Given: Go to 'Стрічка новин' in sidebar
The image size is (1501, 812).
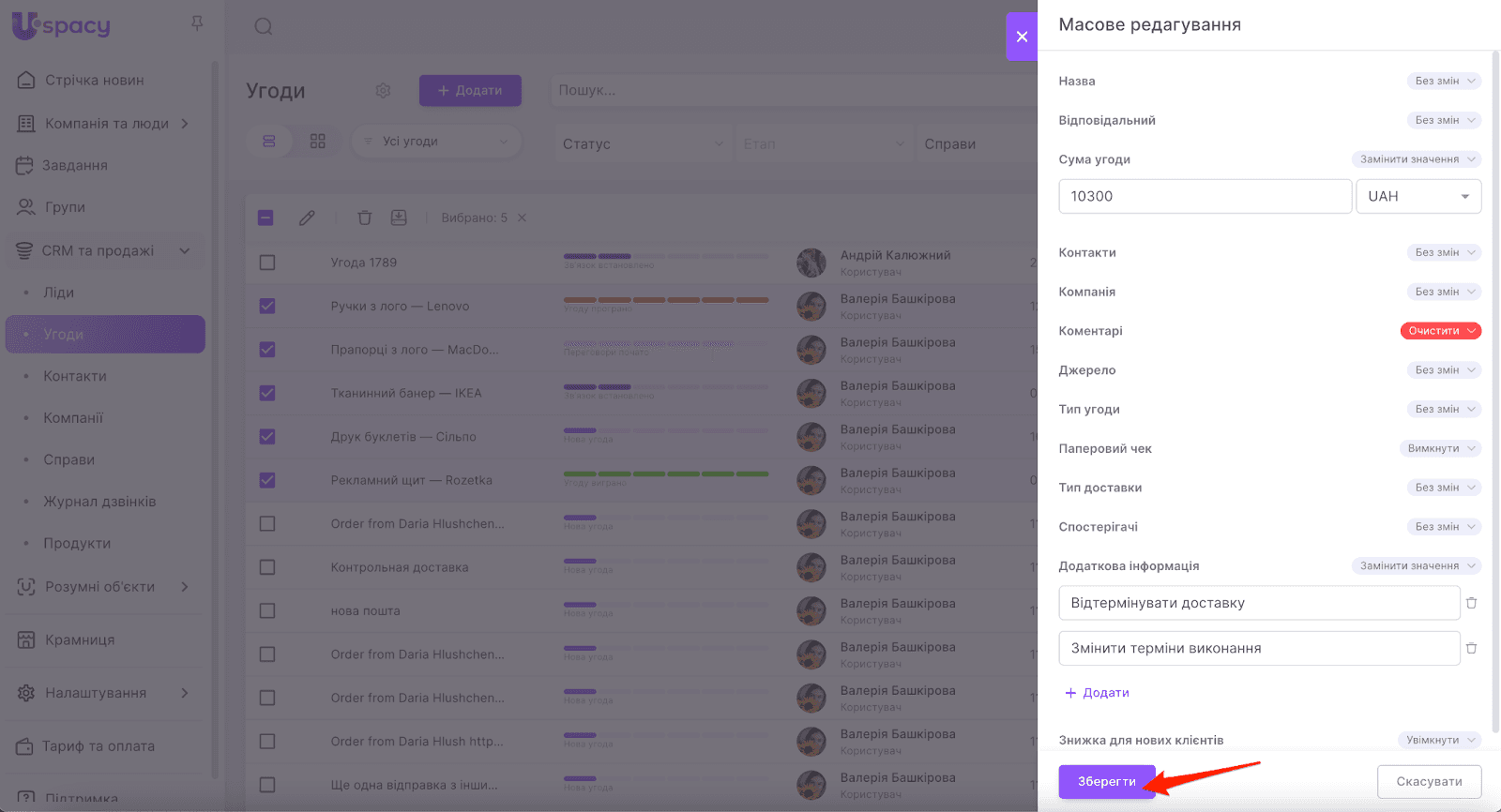Looking at the screenshot, I should (94, 81).
